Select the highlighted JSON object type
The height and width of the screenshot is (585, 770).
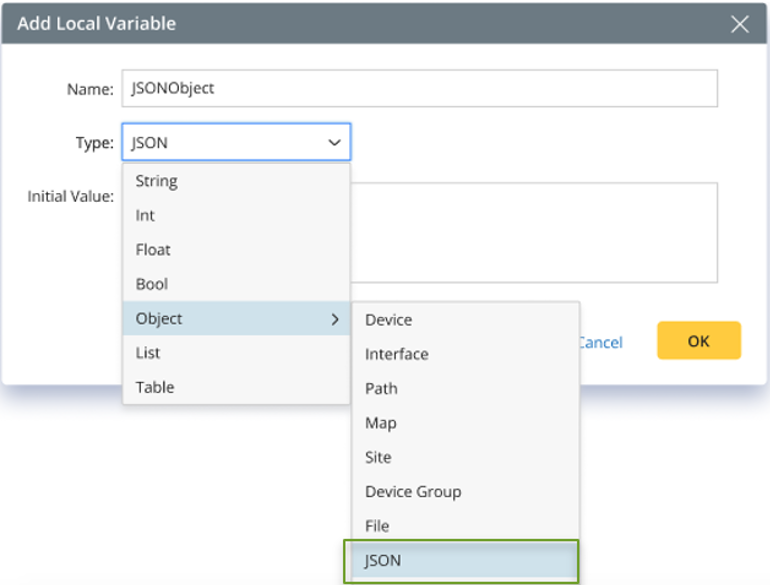click(x=383, y=560)
